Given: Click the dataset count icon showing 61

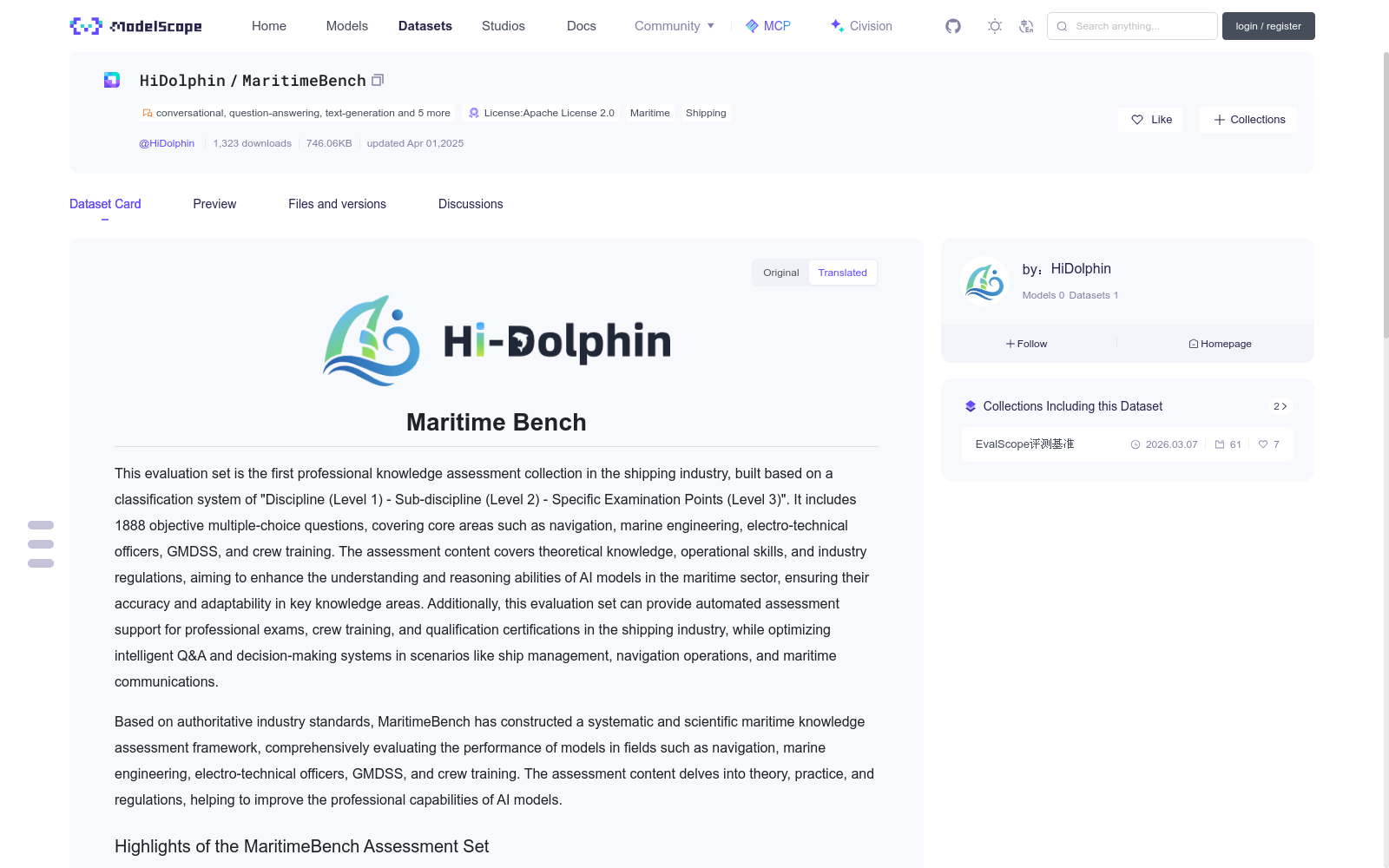Looking at the screenshot, I should point(1220,444).
